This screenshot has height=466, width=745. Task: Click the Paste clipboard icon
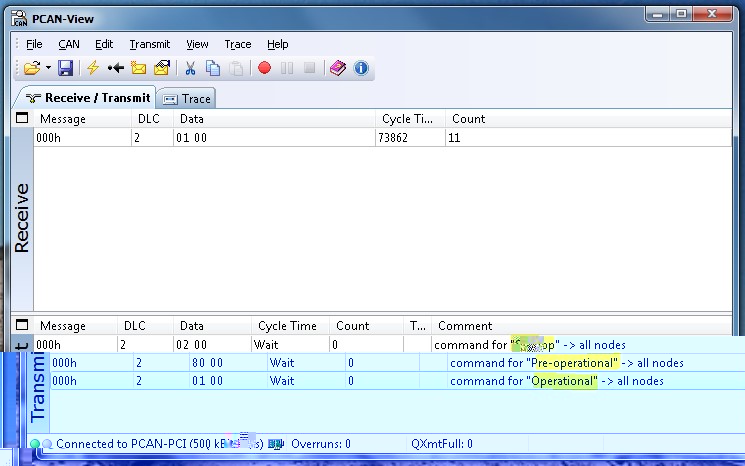(x=236, y=68)
